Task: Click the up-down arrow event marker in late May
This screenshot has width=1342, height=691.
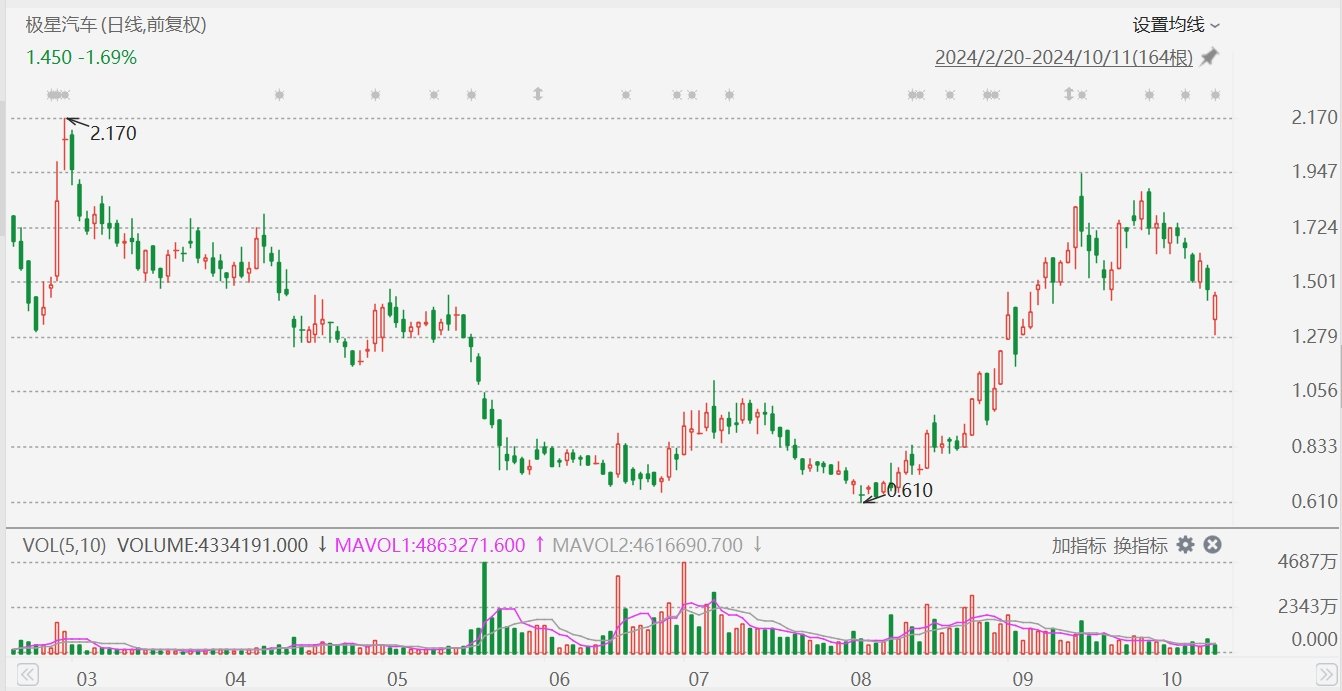Action: pos(538,94)
